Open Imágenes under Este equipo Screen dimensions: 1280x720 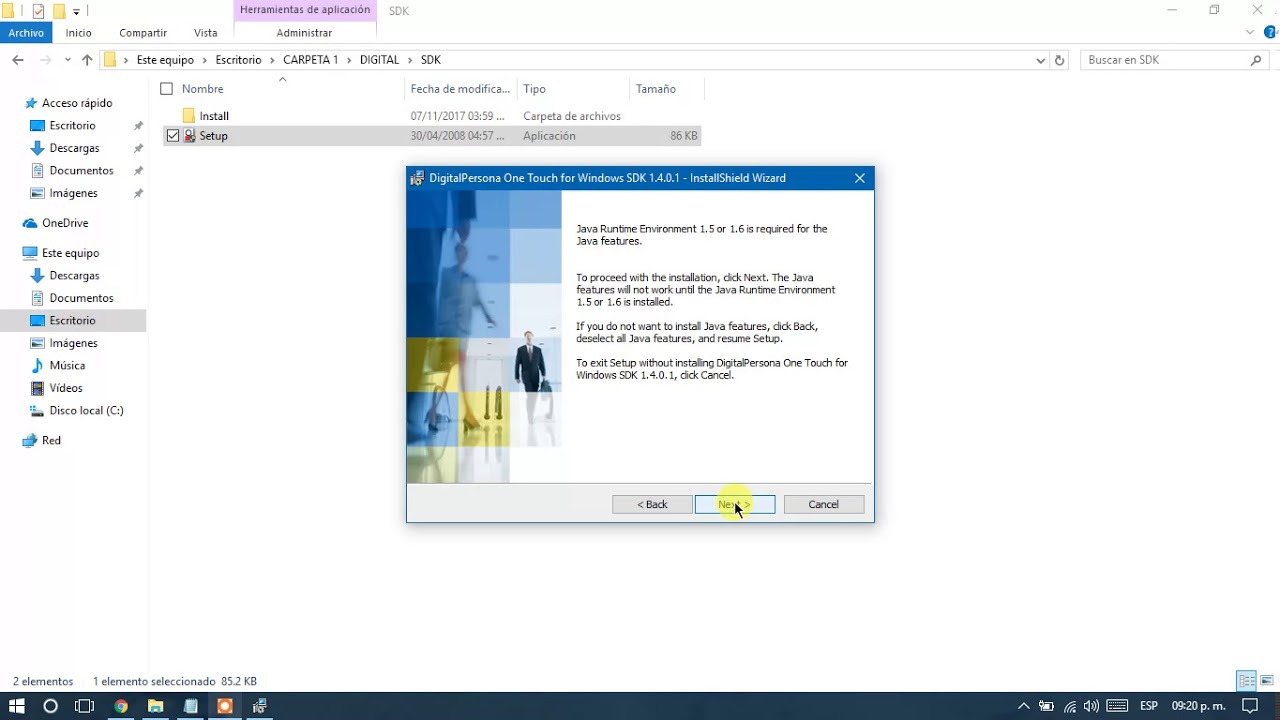pyautogui.click(x=73, y=343)
